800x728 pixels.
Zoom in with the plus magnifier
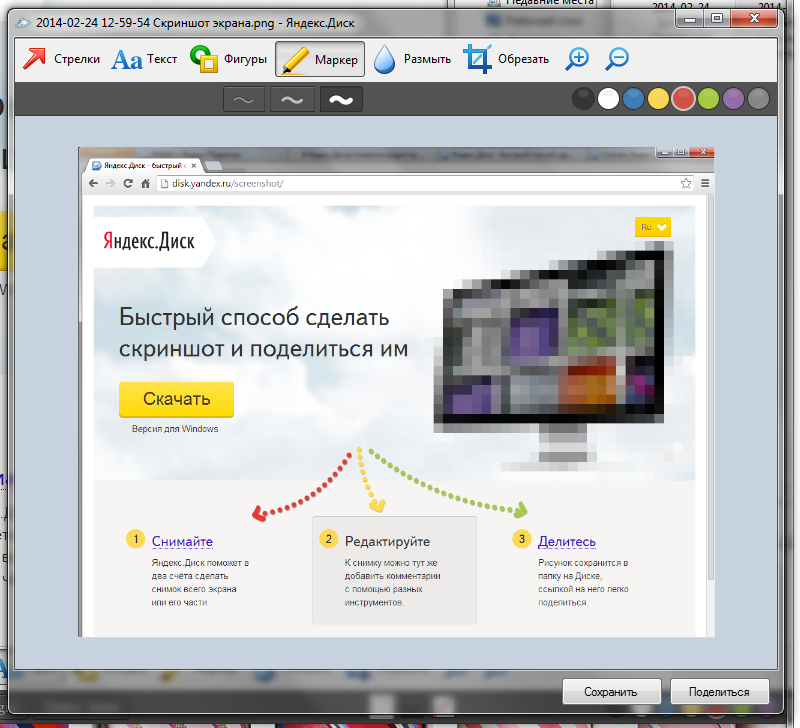pyautogui.click(x=577, y=59)
